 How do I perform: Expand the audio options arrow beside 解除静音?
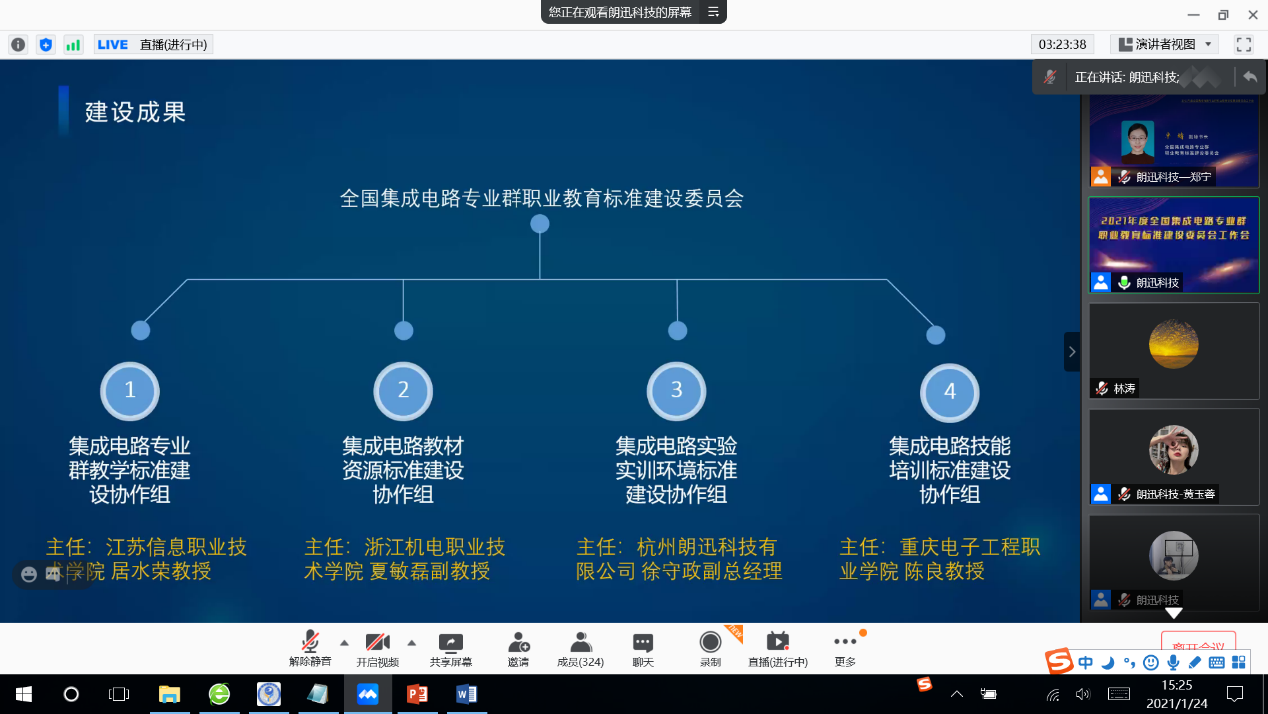344,642
